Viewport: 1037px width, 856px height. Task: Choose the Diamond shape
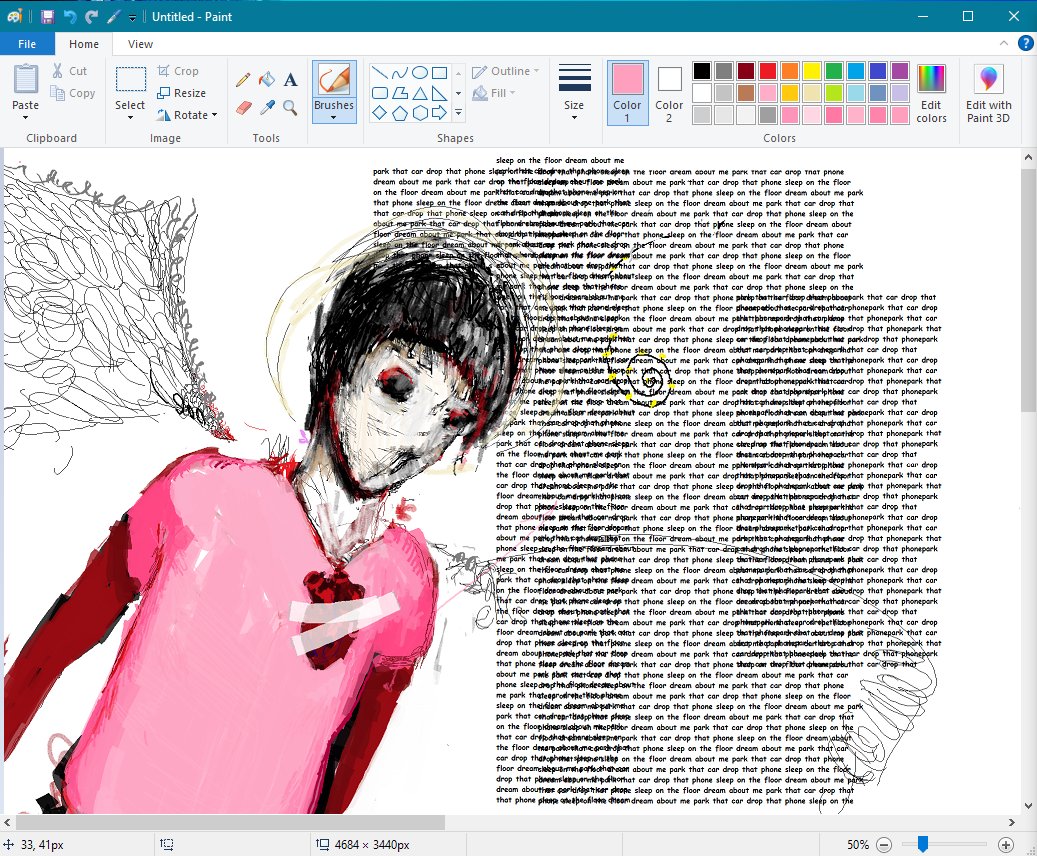(380, 113)
